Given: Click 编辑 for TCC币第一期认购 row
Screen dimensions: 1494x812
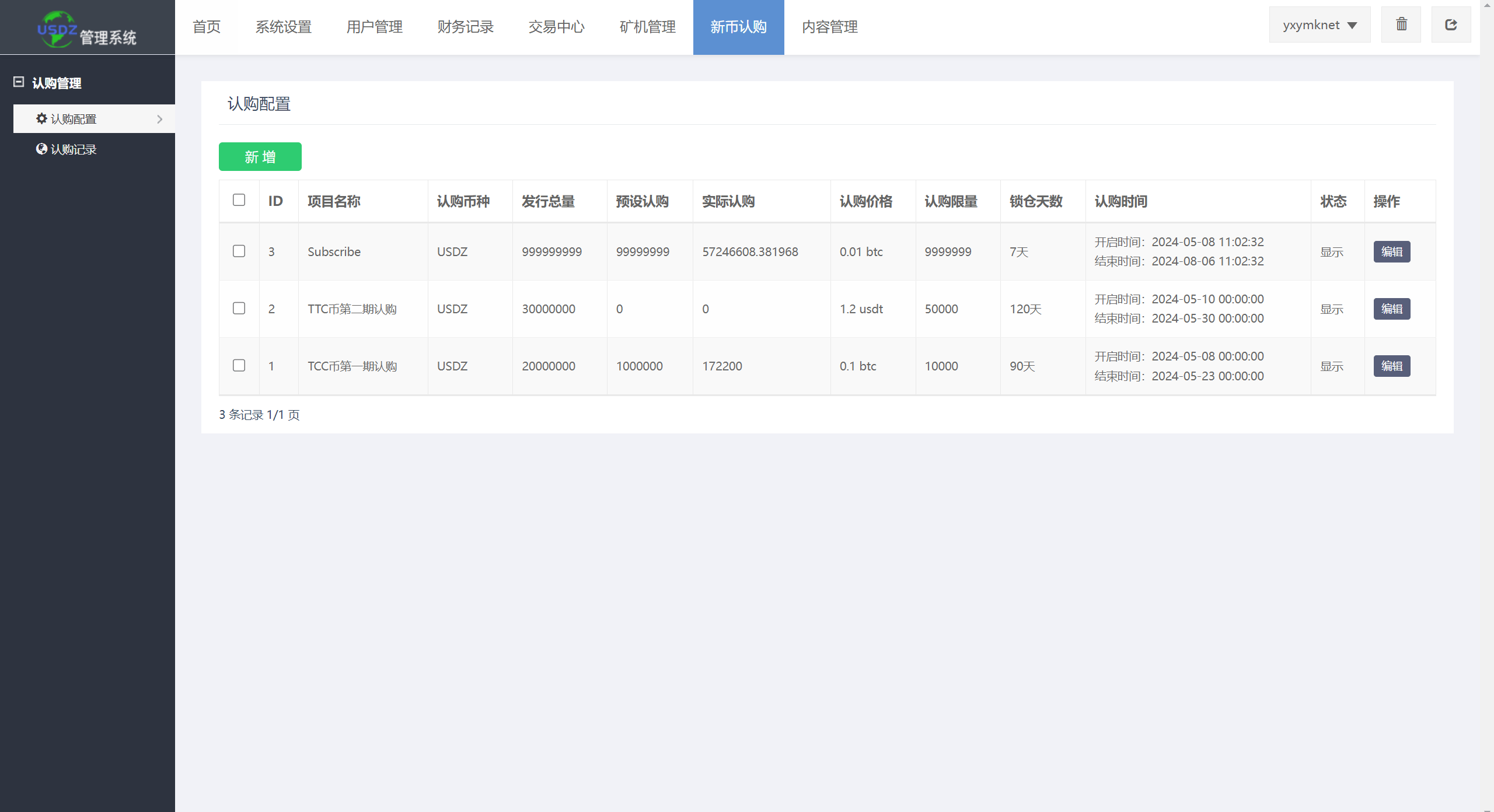Looking at the screenshot, I should [x=1392, y=366].
